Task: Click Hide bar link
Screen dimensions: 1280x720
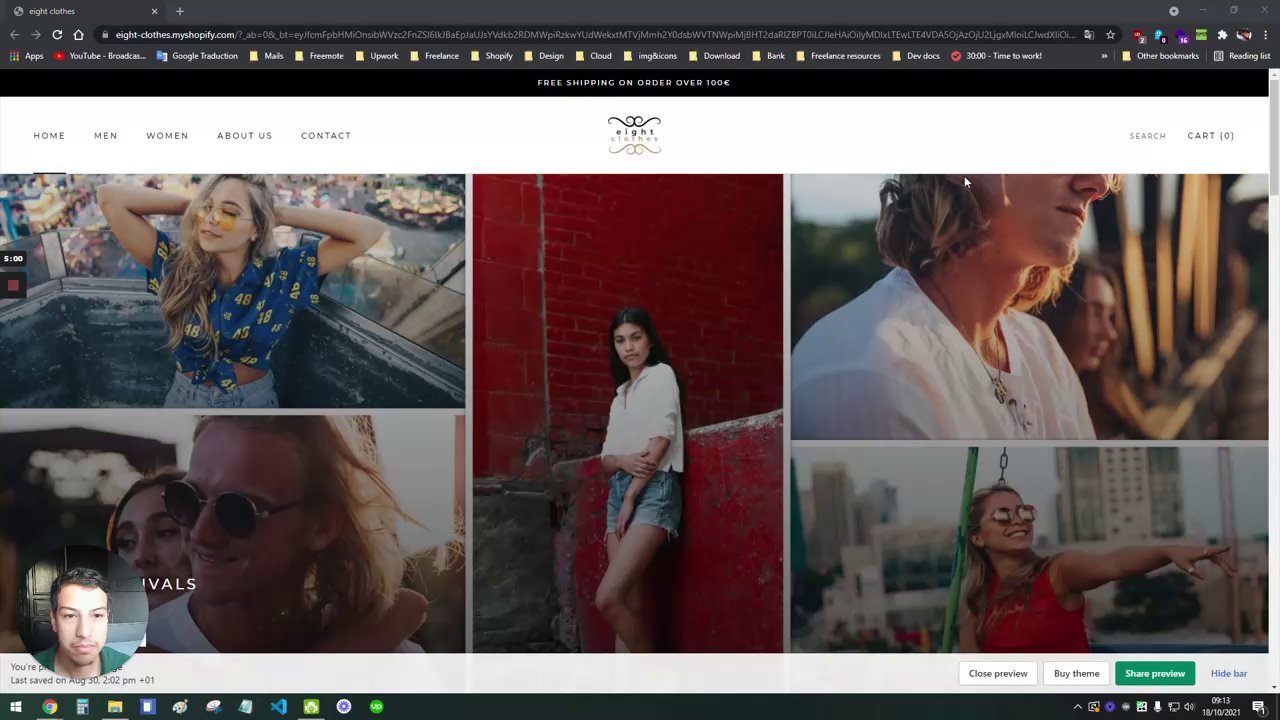Action: click(x=1229, y=674)
